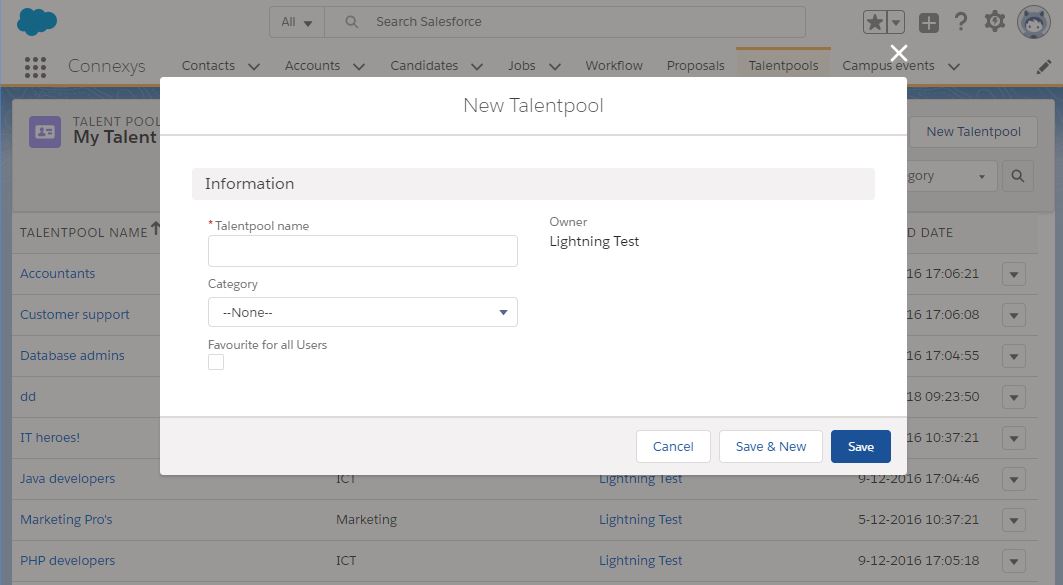Click the Connexys app name
Screen dimensions: 1063x585
pyautogui.click(x=106, y=66)
